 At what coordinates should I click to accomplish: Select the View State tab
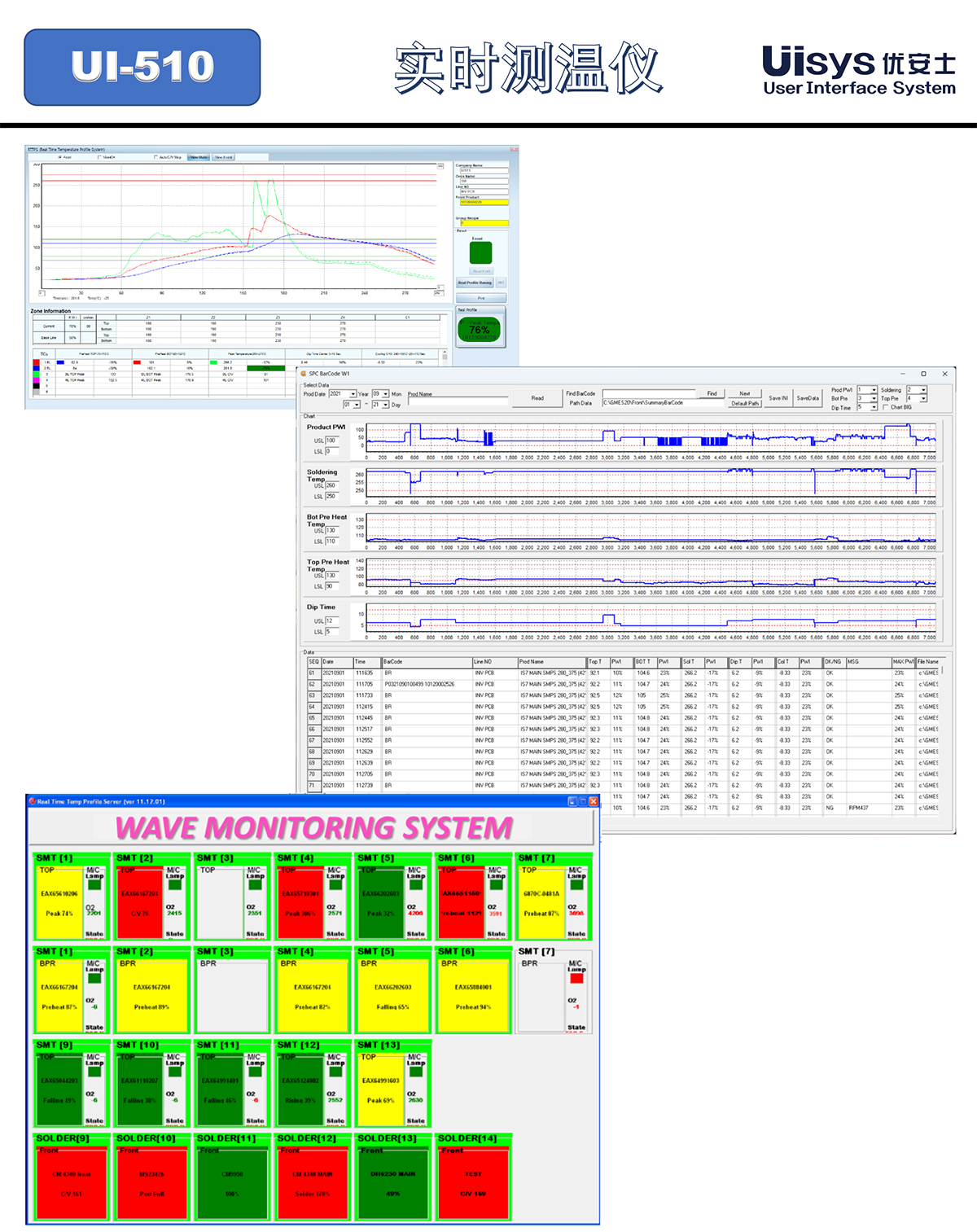click(x=199, y=157)
